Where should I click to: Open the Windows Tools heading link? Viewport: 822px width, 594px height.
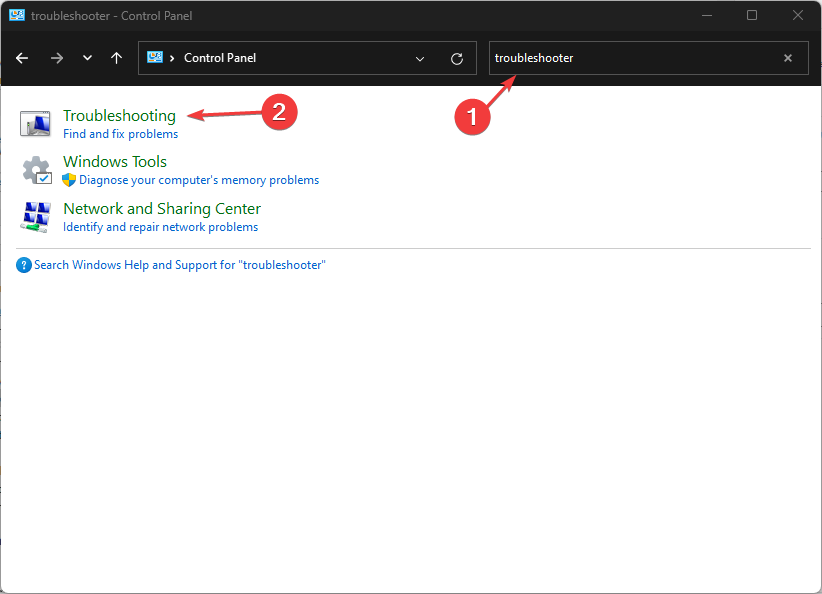pos(115,161)
